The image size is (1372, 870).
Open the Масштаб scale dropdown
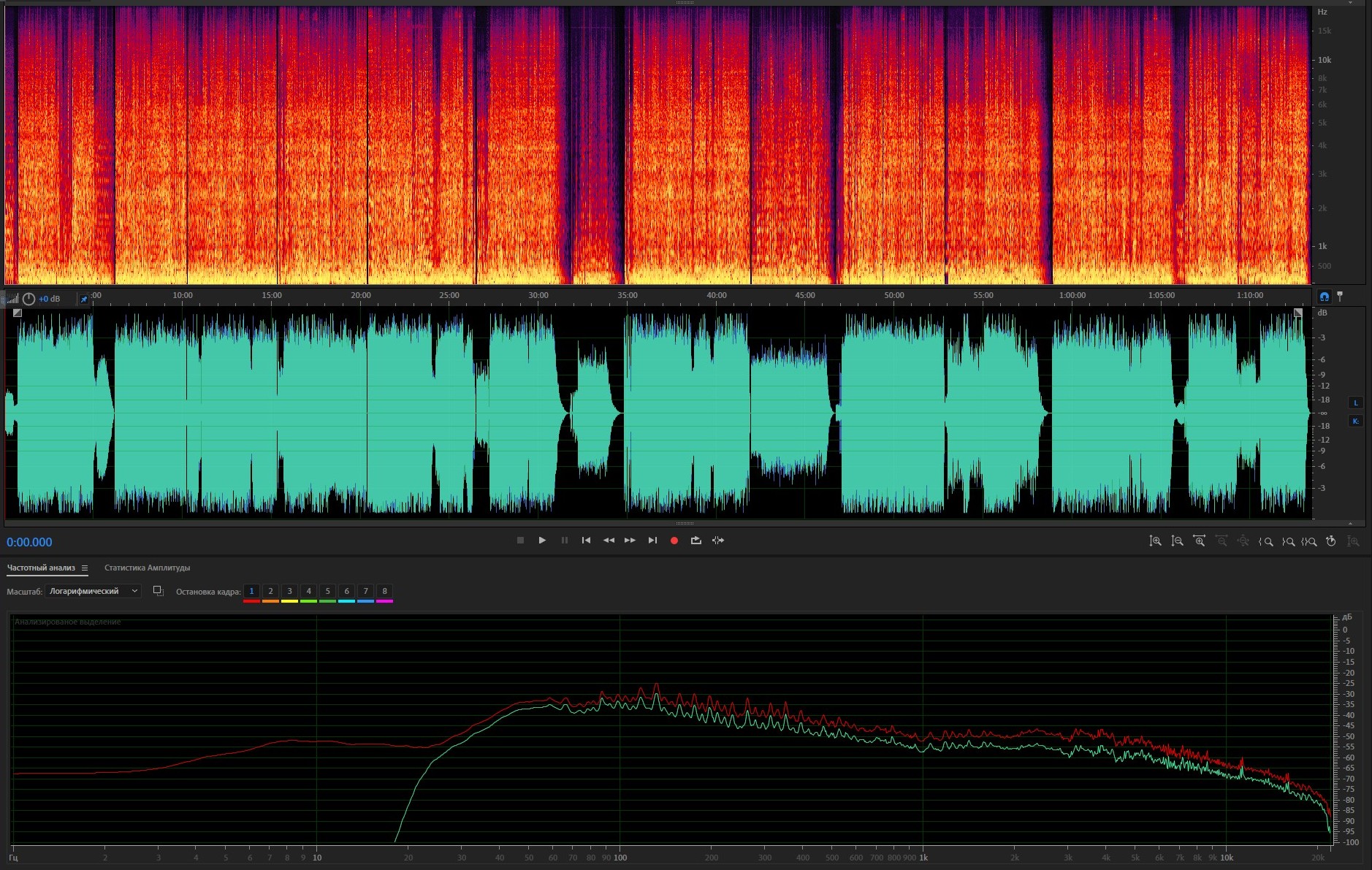(x=93, y=591)
